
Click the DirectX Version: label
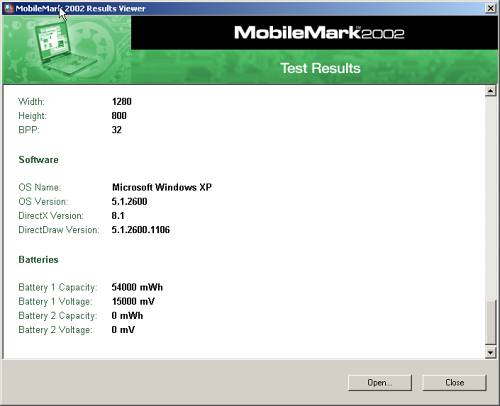tap(51, 216)
